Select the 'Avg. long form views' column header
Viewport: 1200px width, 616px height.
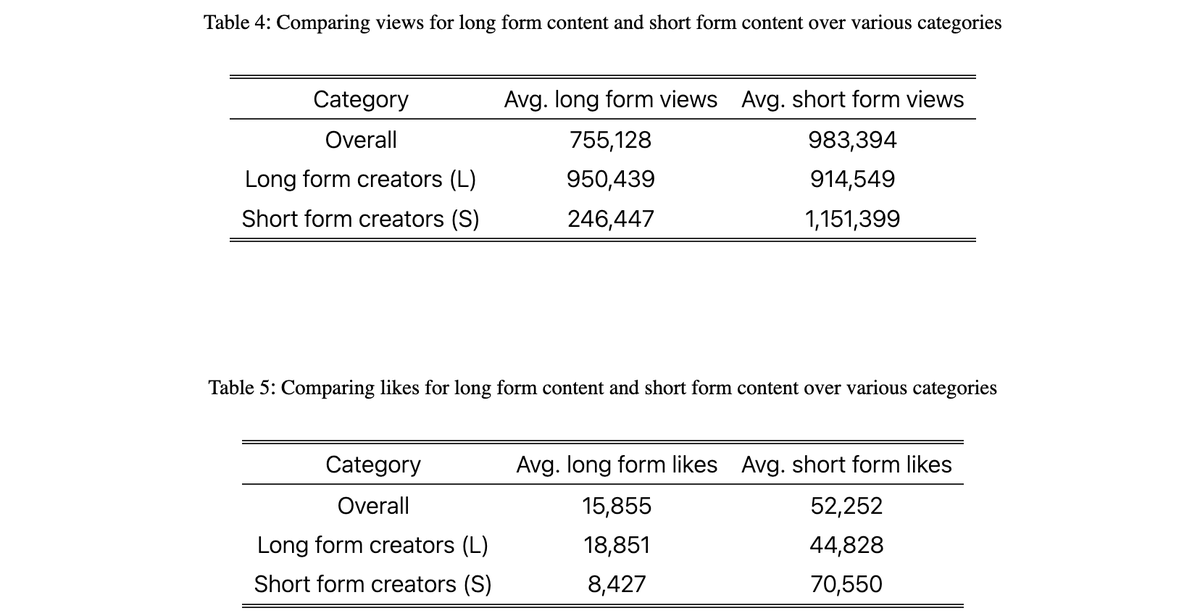610,100
